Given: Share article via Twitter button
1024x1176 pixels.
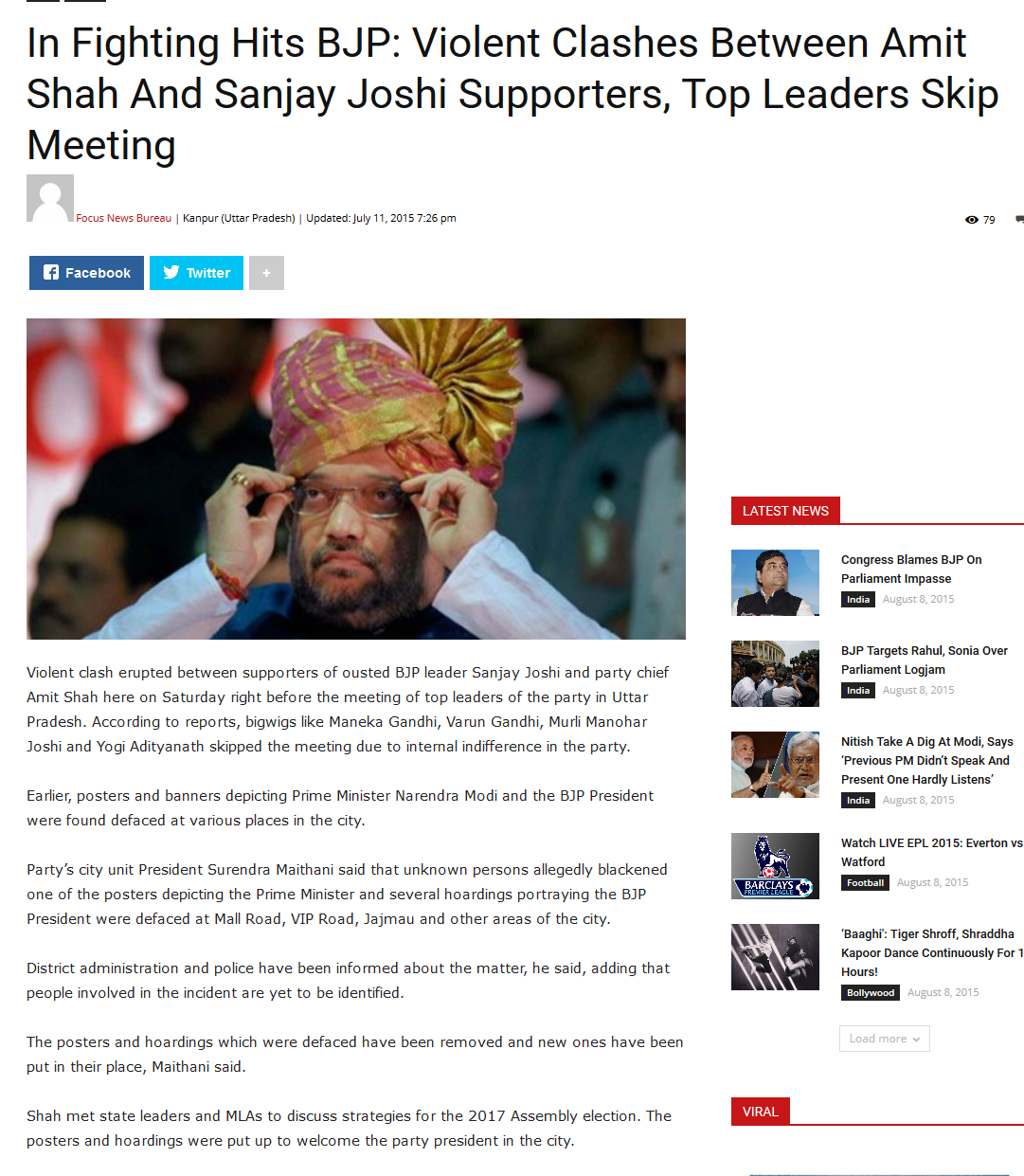Looking at the screenshot, I should (x=196, y=273).
